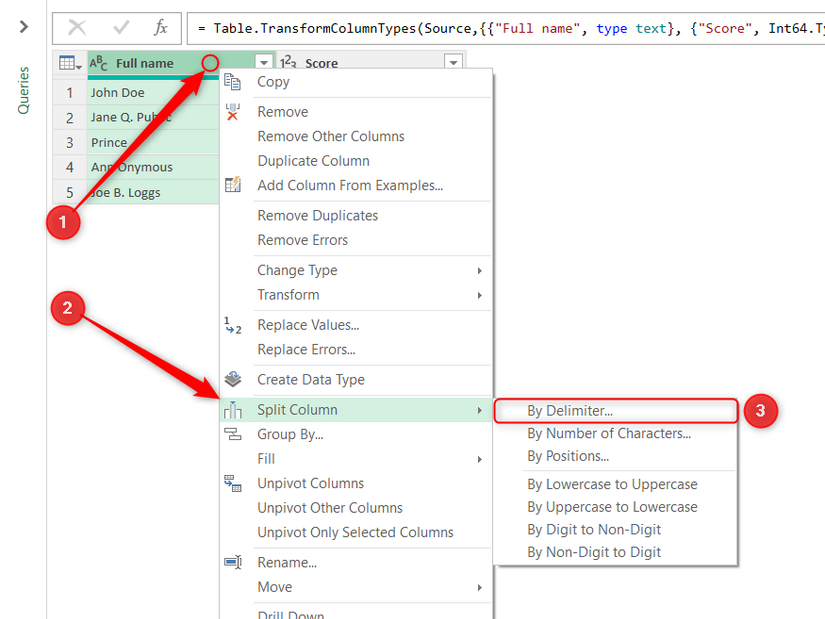
Task: Click the formula bar checkmark to confirm
Action: point(121,28)
